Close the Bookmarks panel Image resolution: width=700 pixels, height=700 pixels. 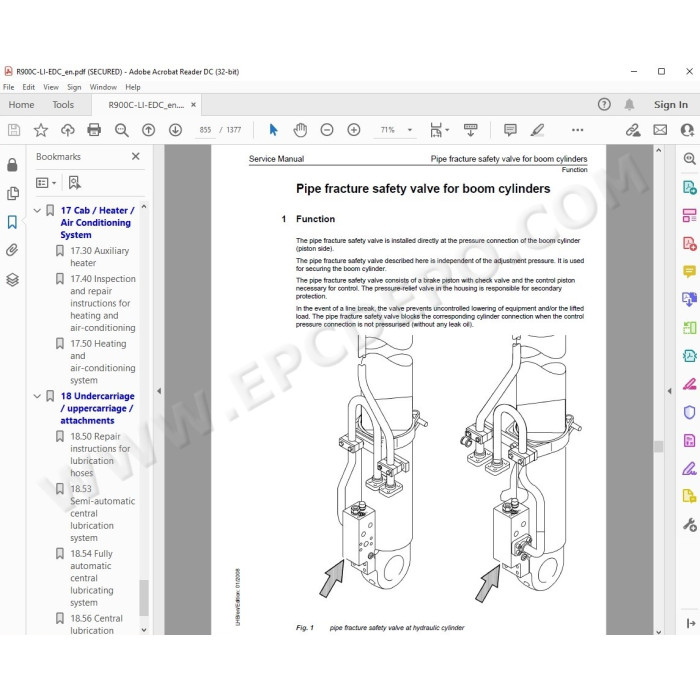[x=136, y=156]
